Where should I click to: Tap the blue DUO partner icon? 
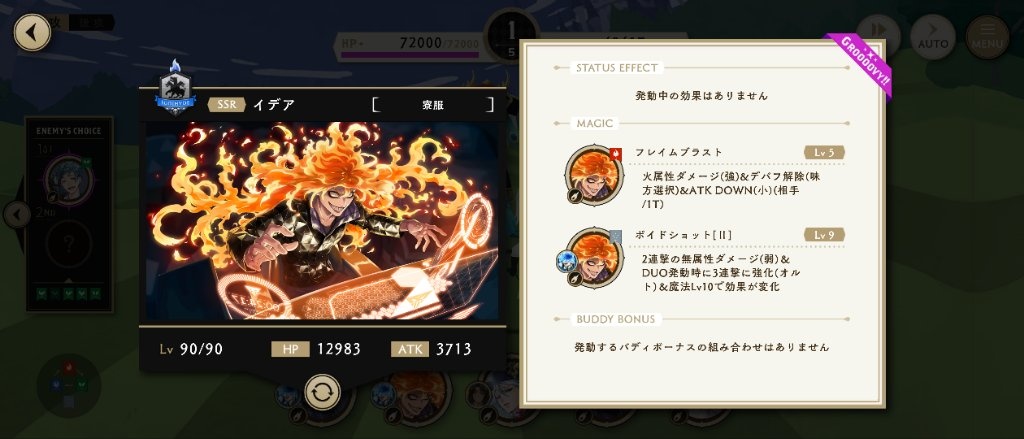[x=565, y=261]
